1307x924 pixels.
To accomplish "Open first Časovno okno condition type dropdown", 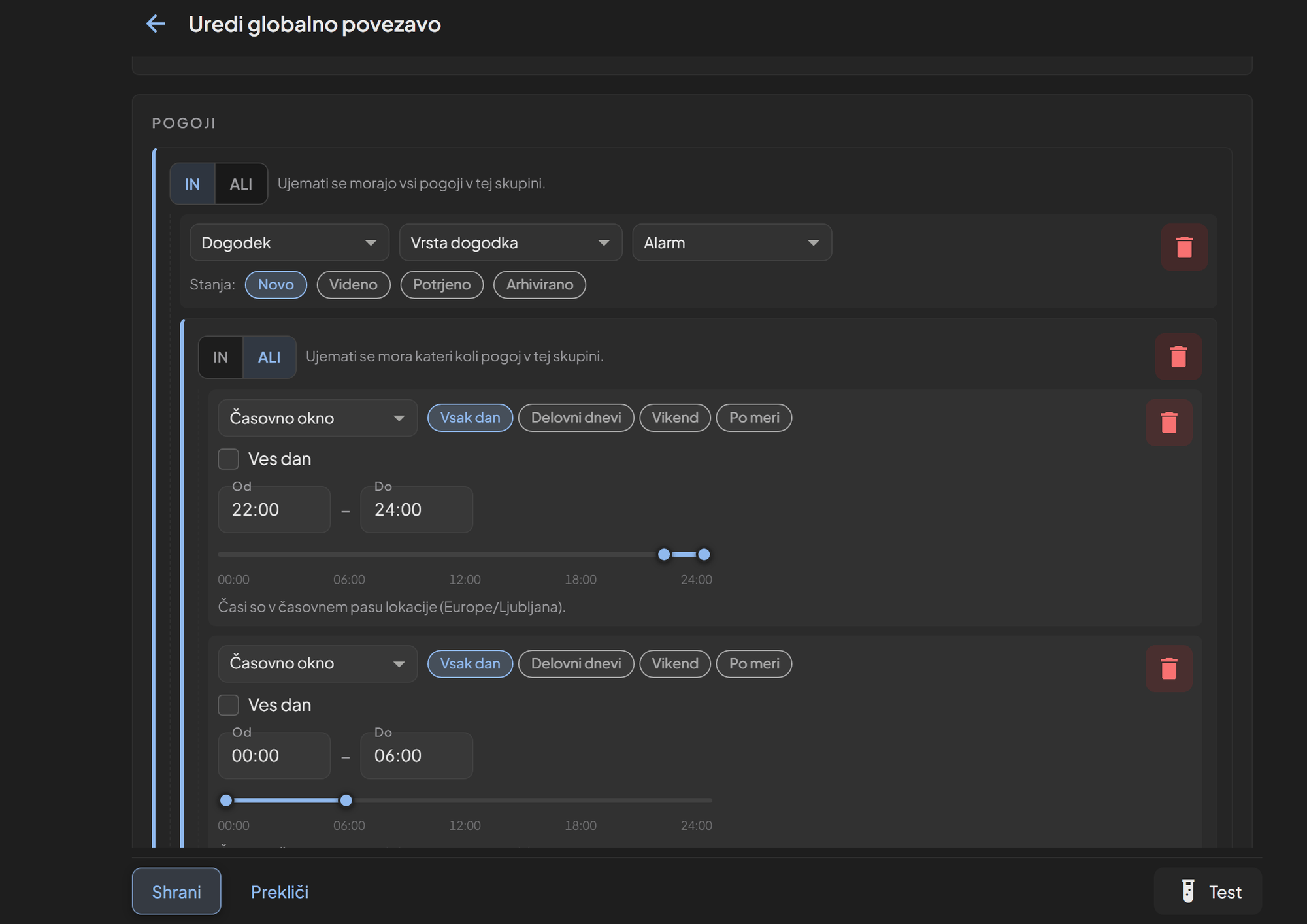I will [318, 418].
